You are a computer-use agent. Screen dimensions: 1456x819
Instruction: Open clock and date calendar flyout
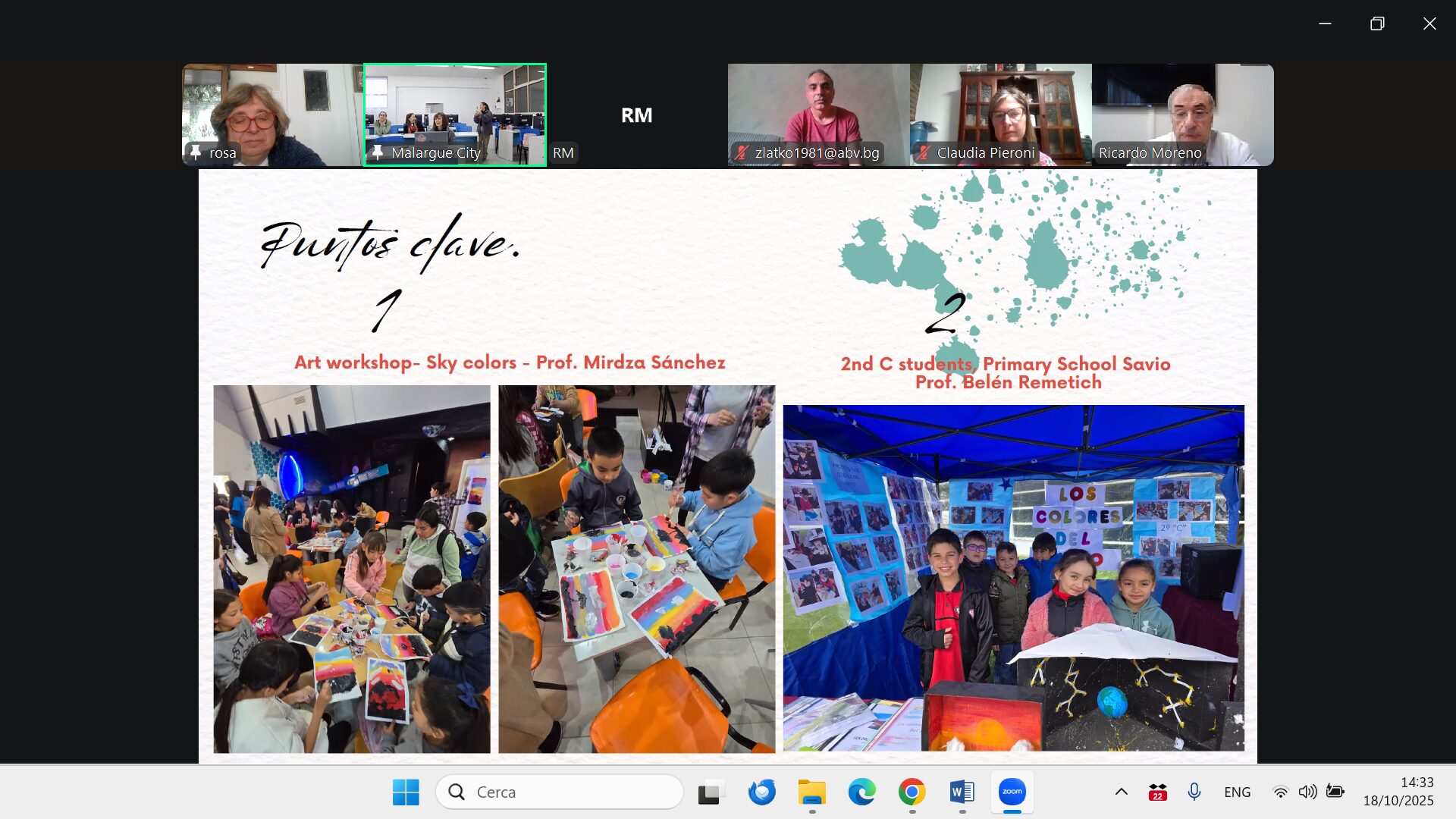point(1398,792)
